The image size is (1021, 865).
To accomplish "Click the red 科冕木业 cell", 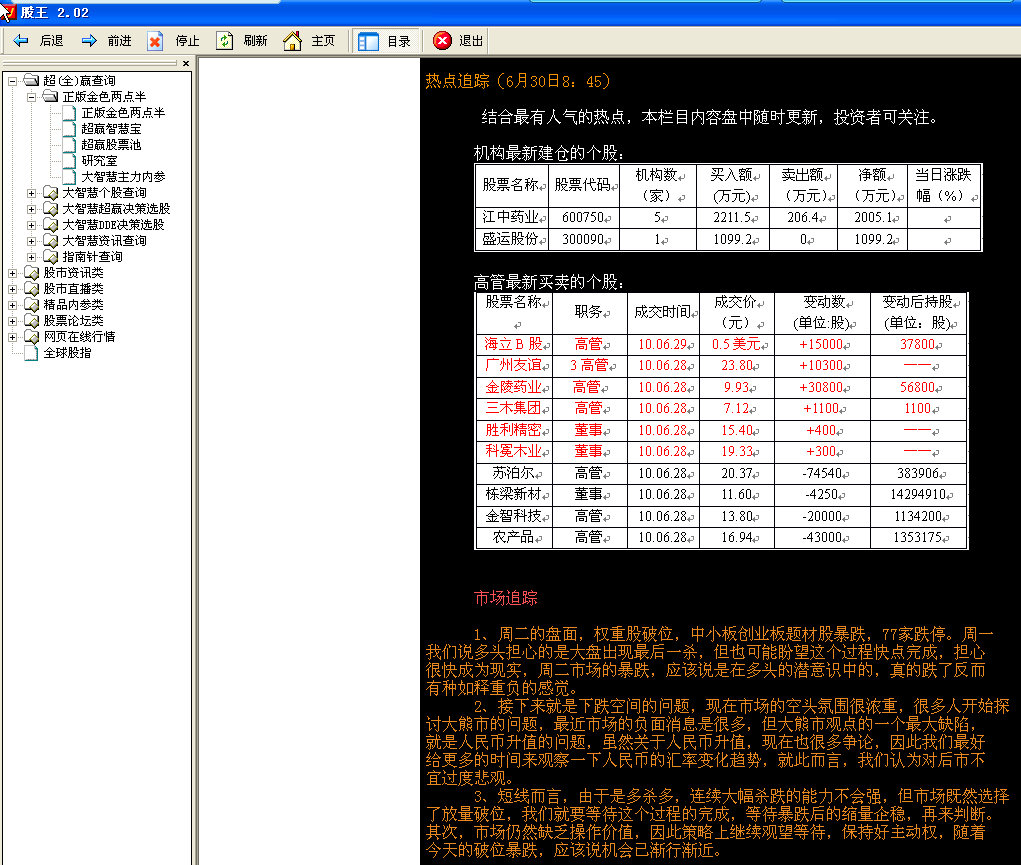I will coord(514,451).
